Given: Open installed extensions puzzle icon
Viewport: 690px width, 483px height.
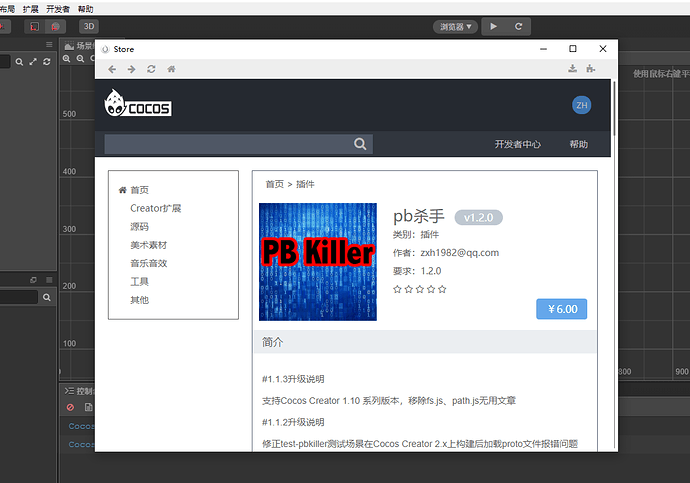Looking at the screenshot, I should click(x=591, y=68).
